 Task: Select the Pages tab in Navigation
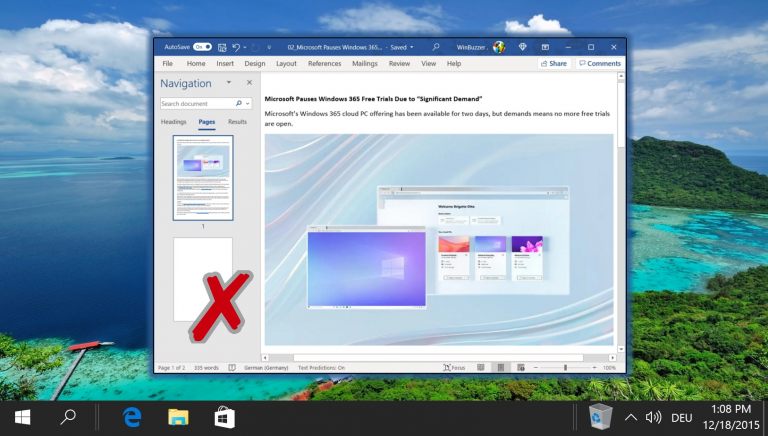pos(207,121)
